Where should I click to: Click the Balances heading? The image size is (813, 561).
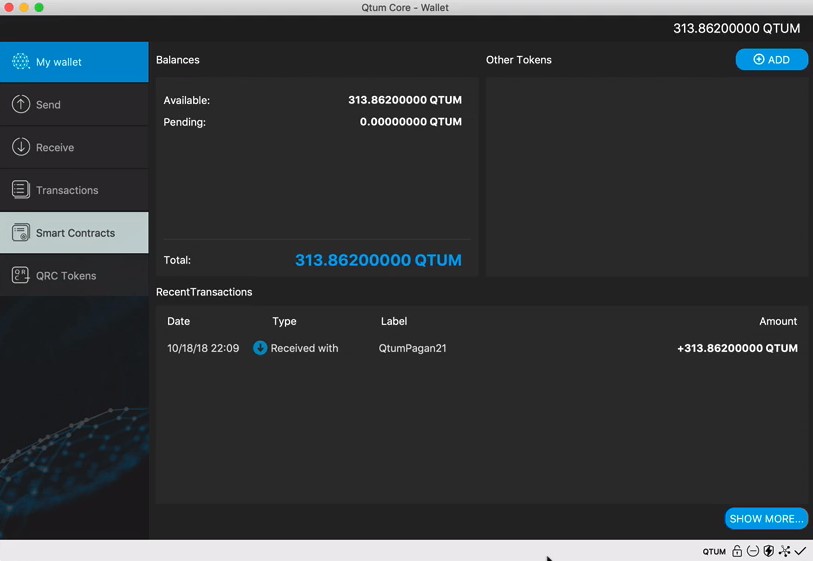tap(178, 60)
